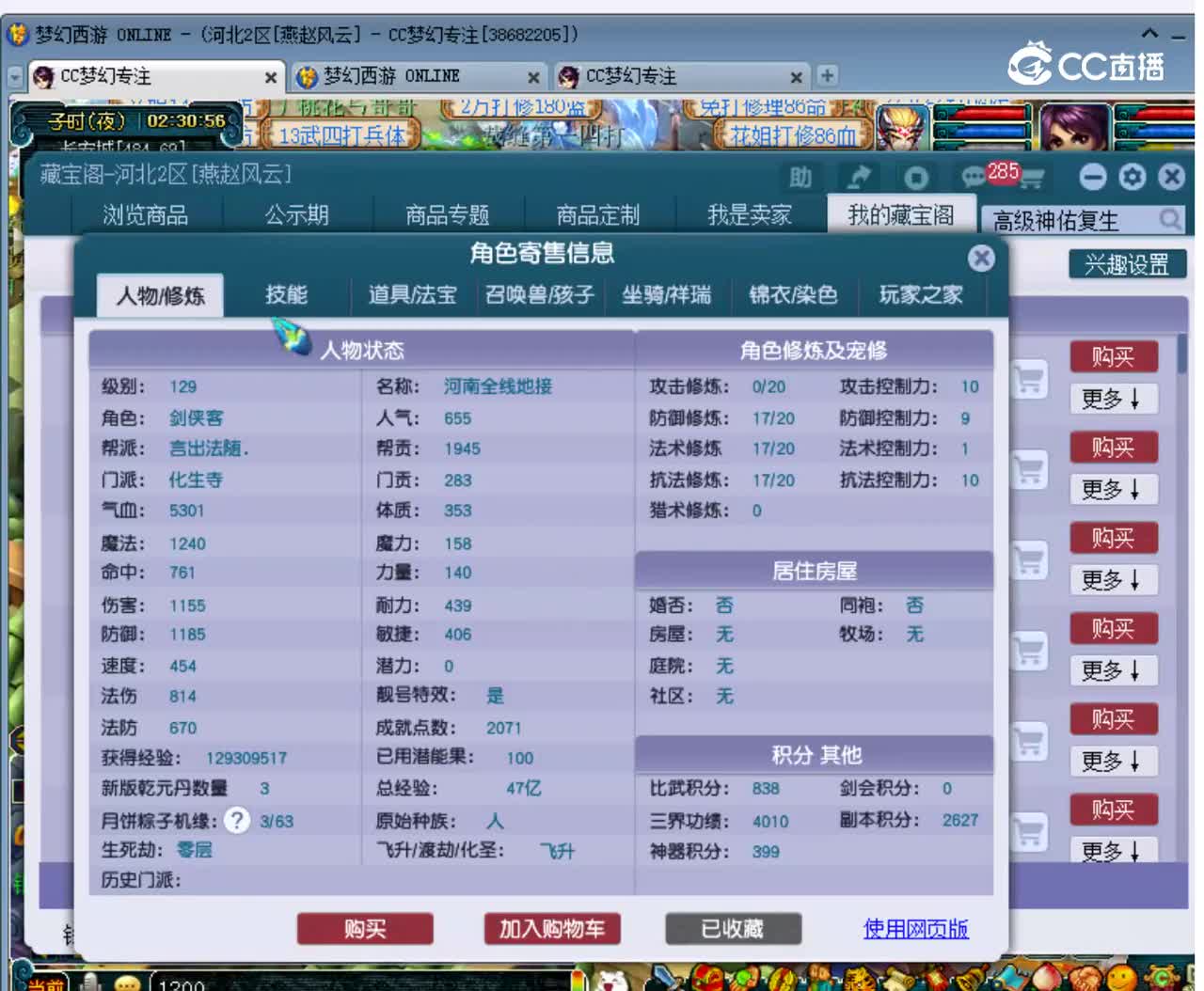
Task: Close the 梦幻西游 ONLINE window tab
Action: point(533,77)
